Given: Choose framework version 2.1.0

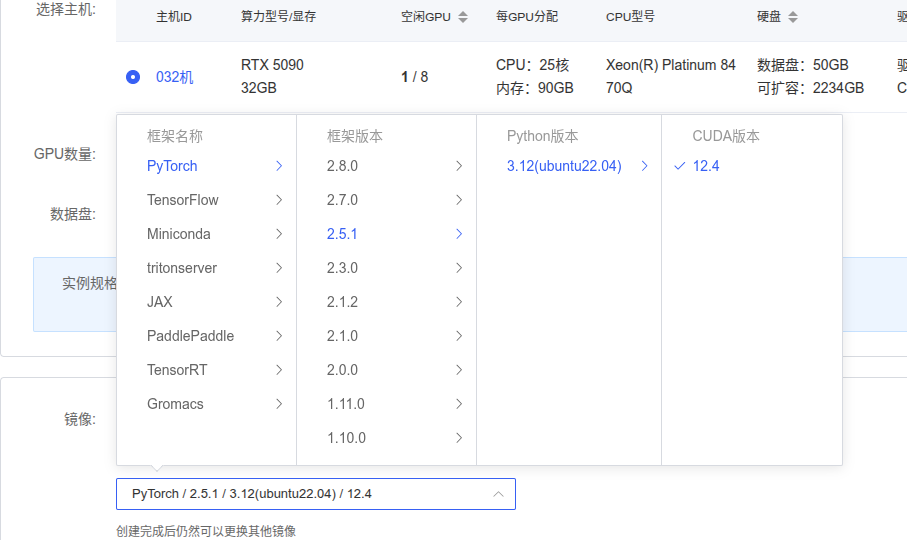Looking at the screenshot, I should point(342,336).
